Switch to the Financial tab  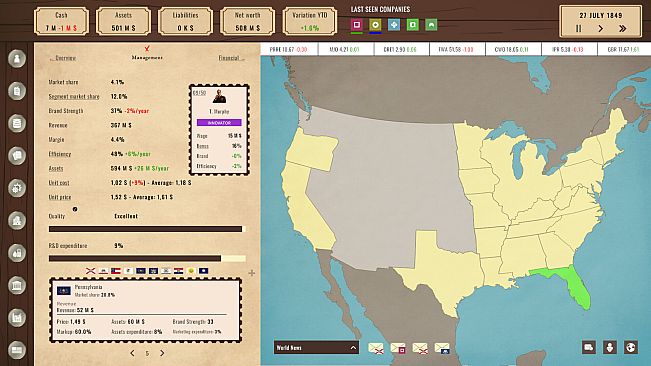pos(231,58)
